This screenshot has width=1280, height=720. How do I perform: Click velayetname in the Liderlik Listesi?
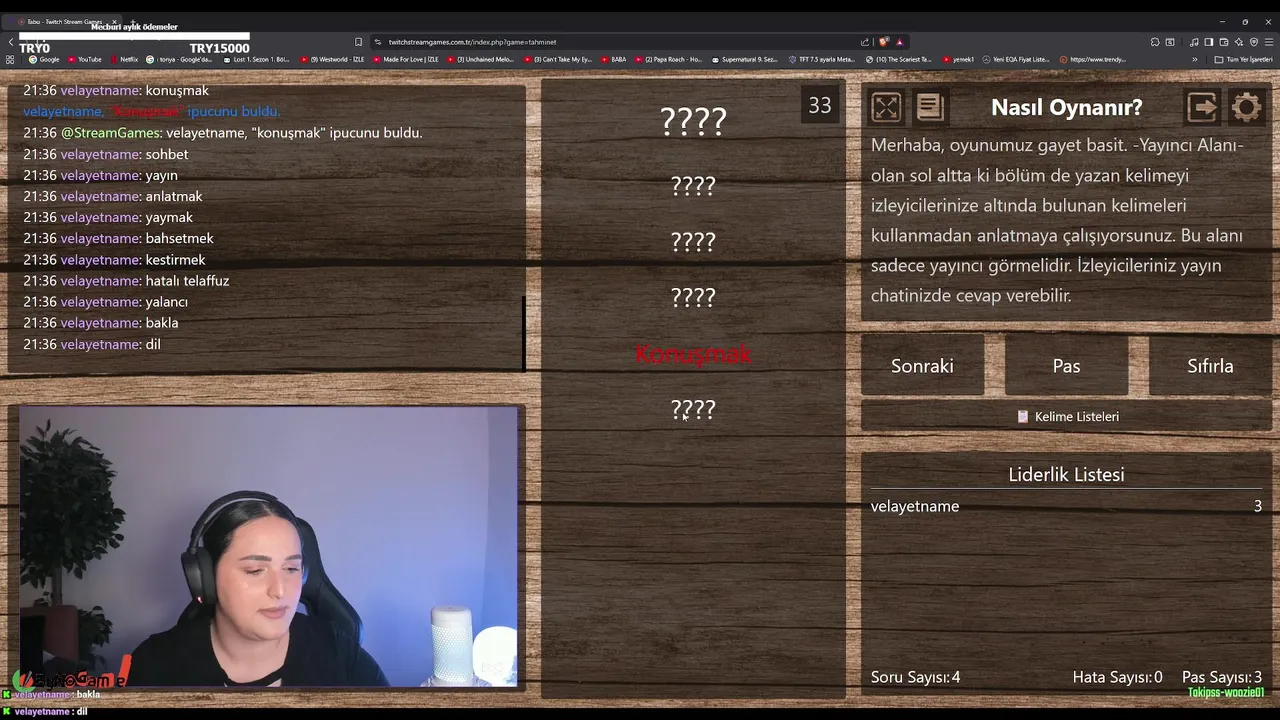click(x=915, y=506)
